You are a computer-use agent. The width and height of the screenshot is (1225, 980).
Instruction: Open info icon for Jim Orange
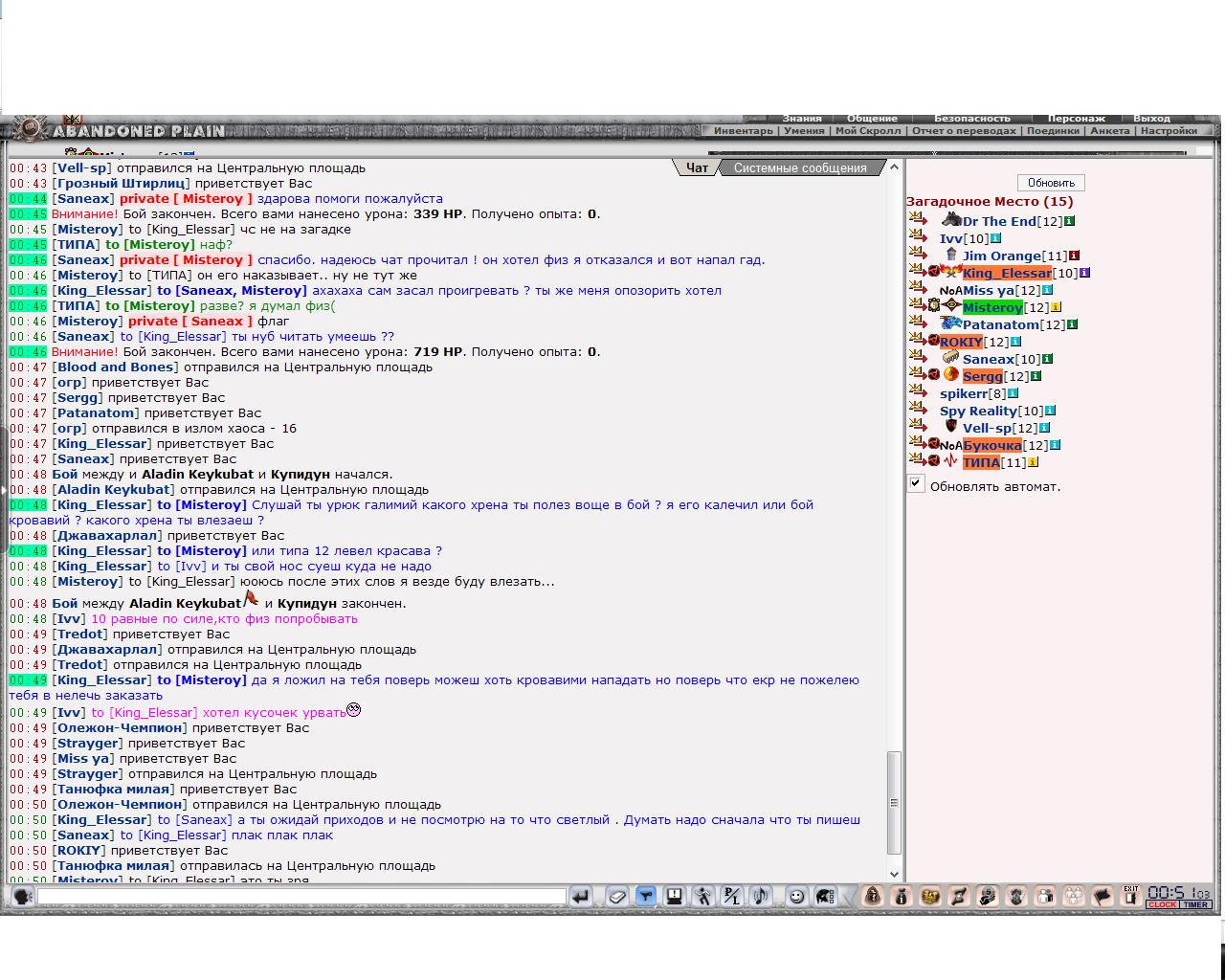click(1074, 256)
